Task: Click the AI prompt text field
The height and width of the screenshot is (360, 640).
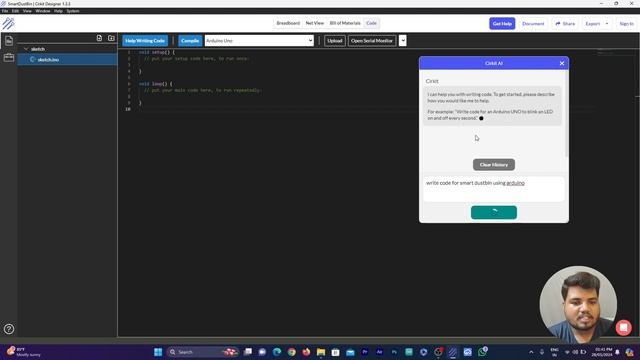Action: (494, 189)
